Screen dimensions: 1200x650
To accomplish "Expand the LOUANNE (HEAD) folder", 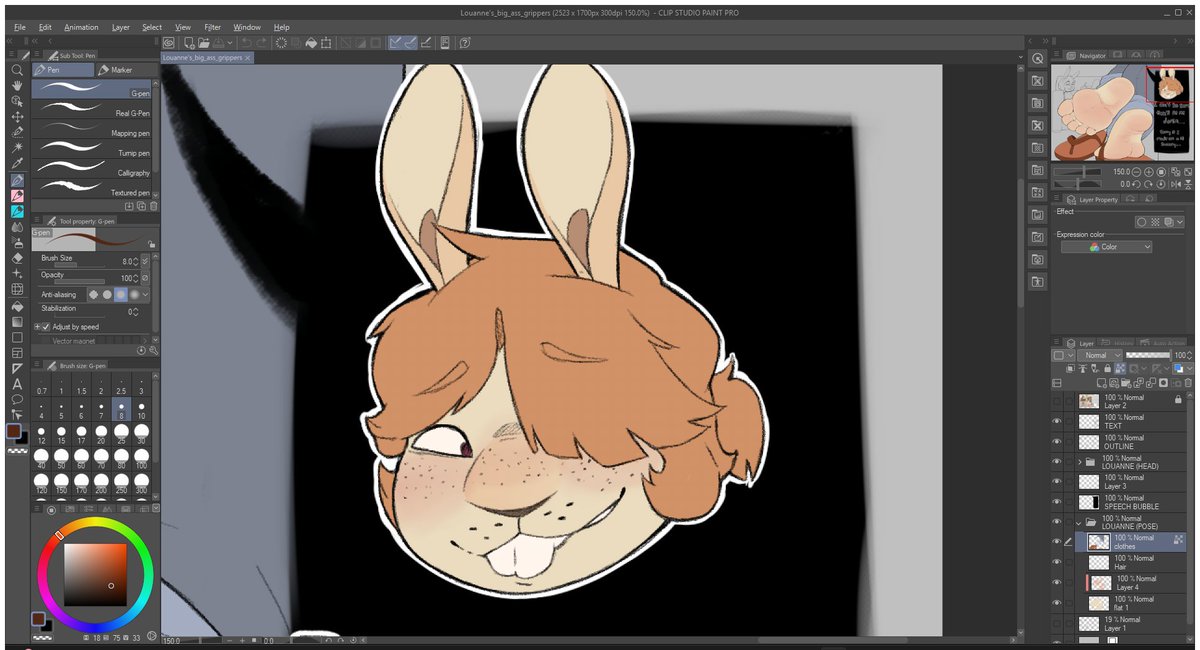I will click(x=1080, y=461).
